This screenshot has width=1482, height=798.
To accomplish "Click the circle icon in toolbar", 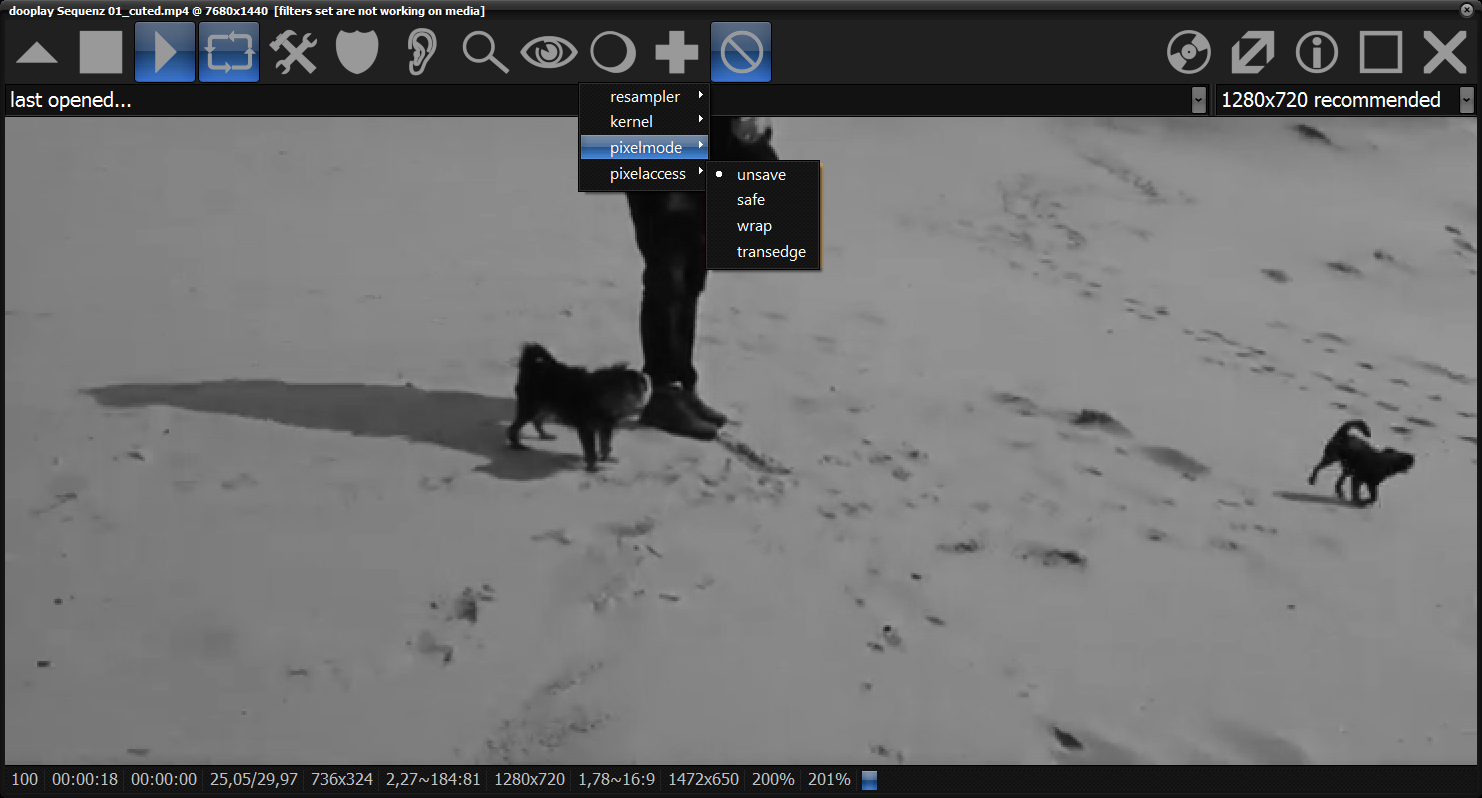I will click(x=613, y=53).
